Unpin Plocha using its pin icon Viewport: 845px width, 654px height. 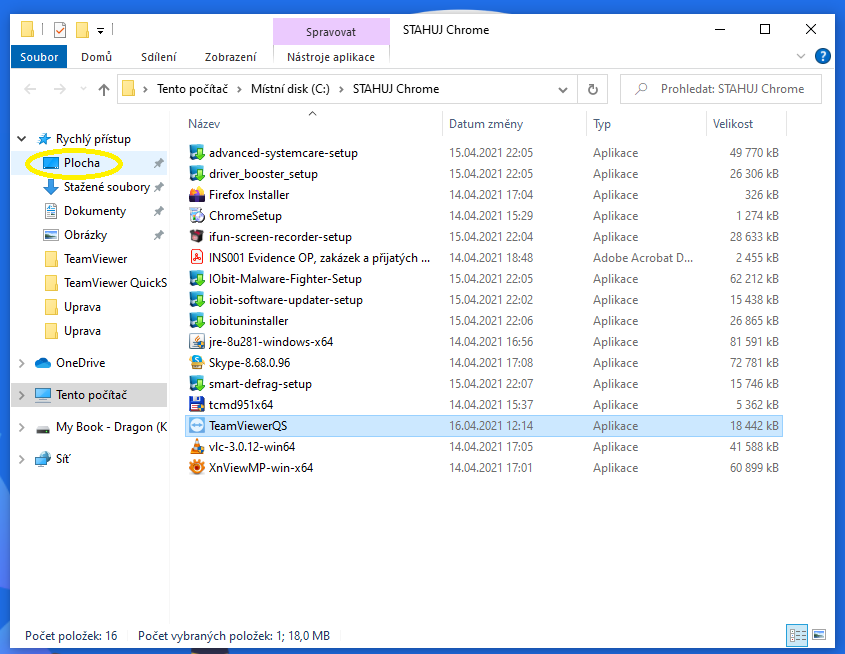click(158, 163)
